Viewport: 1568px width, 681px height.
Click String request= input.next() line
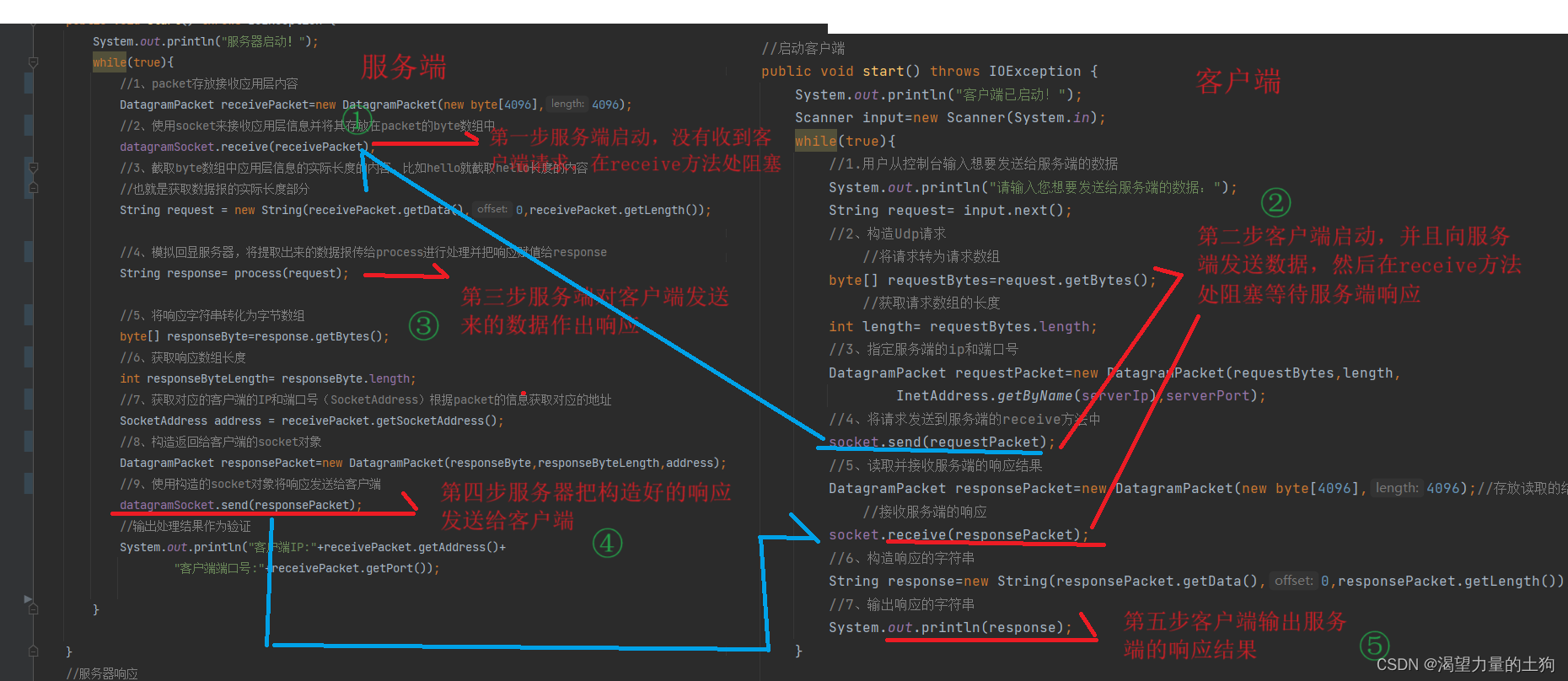950,211
